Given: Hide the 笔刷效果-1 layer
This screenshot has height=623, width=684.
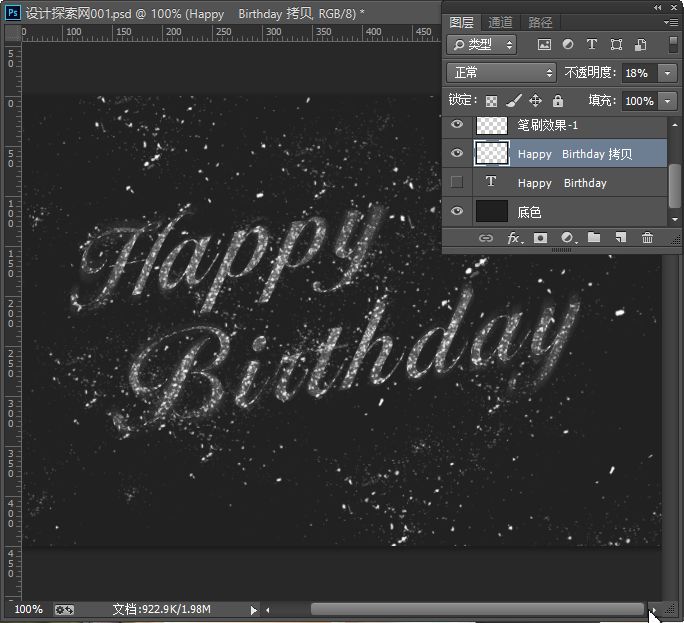Looking at the screenshot, I should point(457,125).
